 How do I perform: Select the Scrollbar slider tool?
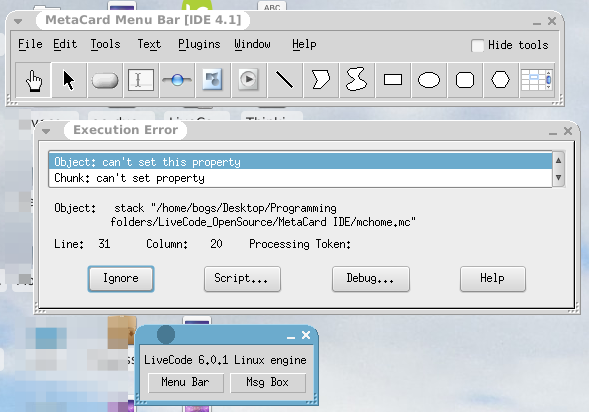click(177, 80)
